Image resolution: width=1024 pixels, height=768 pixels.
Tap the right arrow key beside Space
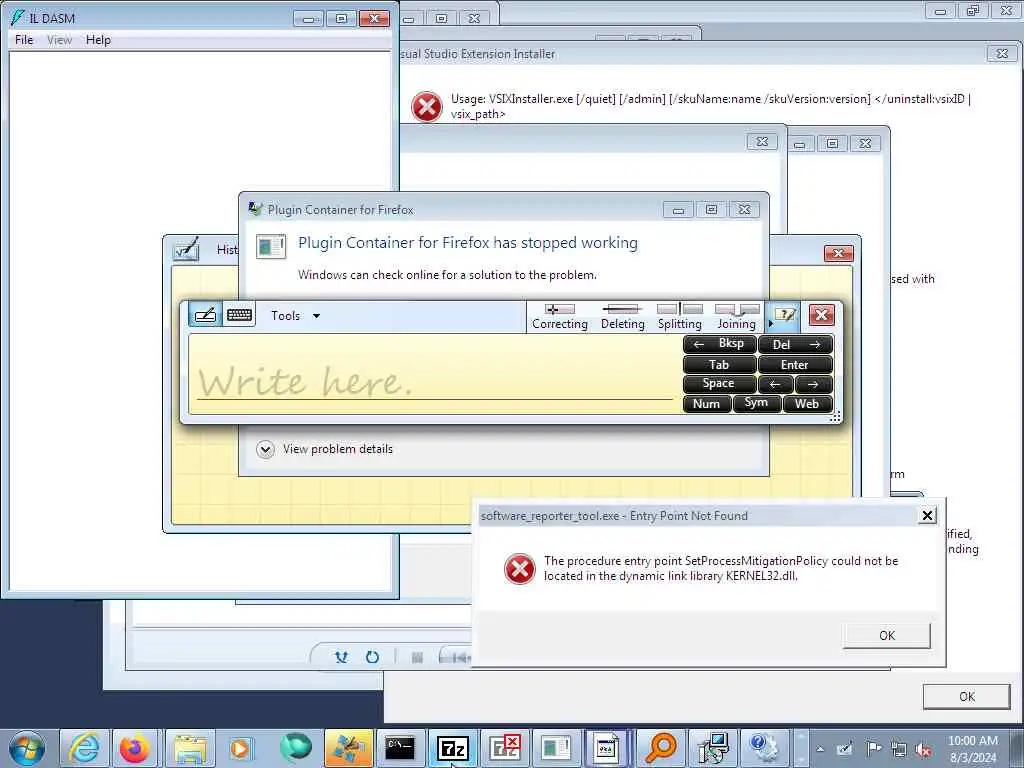tap(814, 384)
